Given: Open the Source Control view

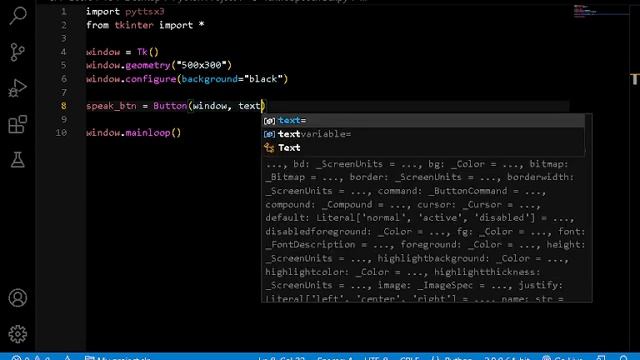Looking at the screenshot, I should [18, 52].
